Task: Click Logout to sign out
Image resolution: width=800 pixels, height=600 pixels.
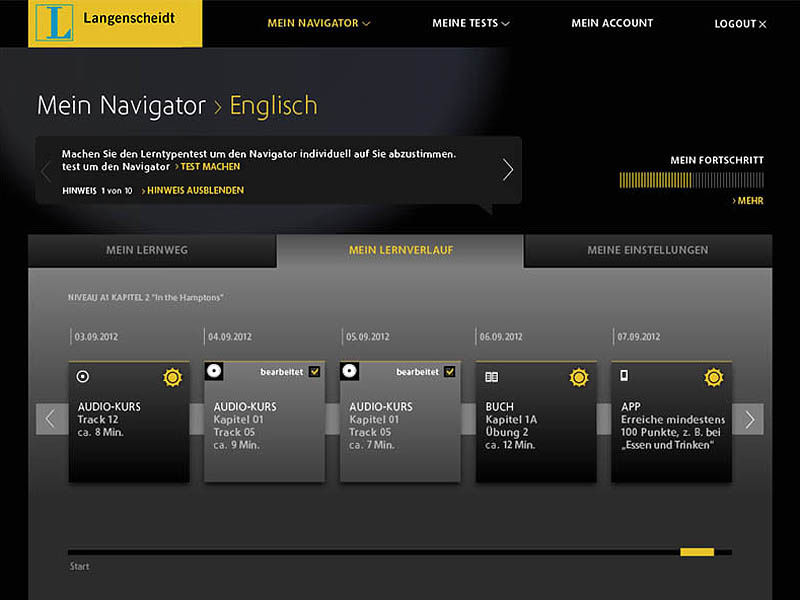Action: pyautogui.click(x=740, y=23)
